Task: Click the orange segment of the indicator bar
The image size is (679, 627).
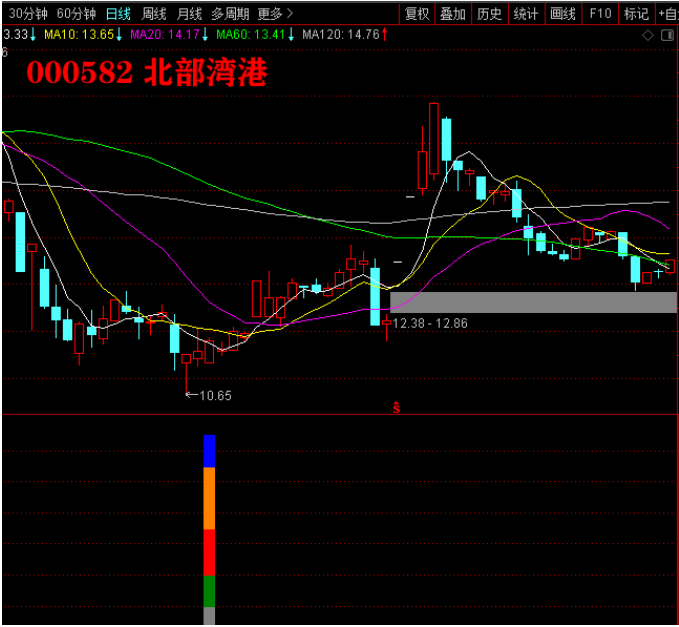Action: click(209, 498)
